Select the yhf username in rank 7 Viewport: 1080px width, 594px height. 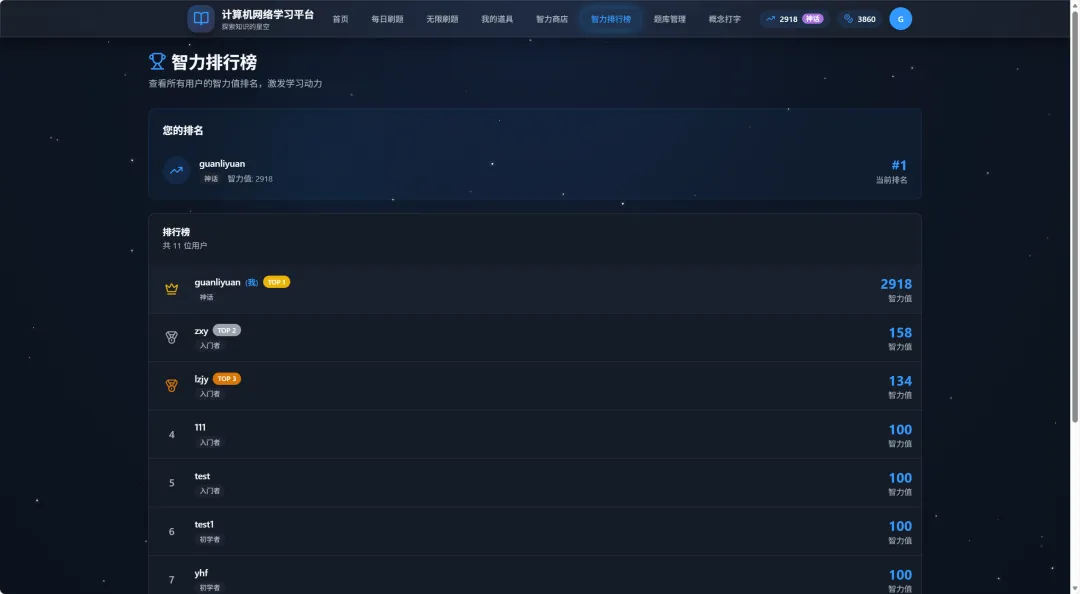[201, 573]
